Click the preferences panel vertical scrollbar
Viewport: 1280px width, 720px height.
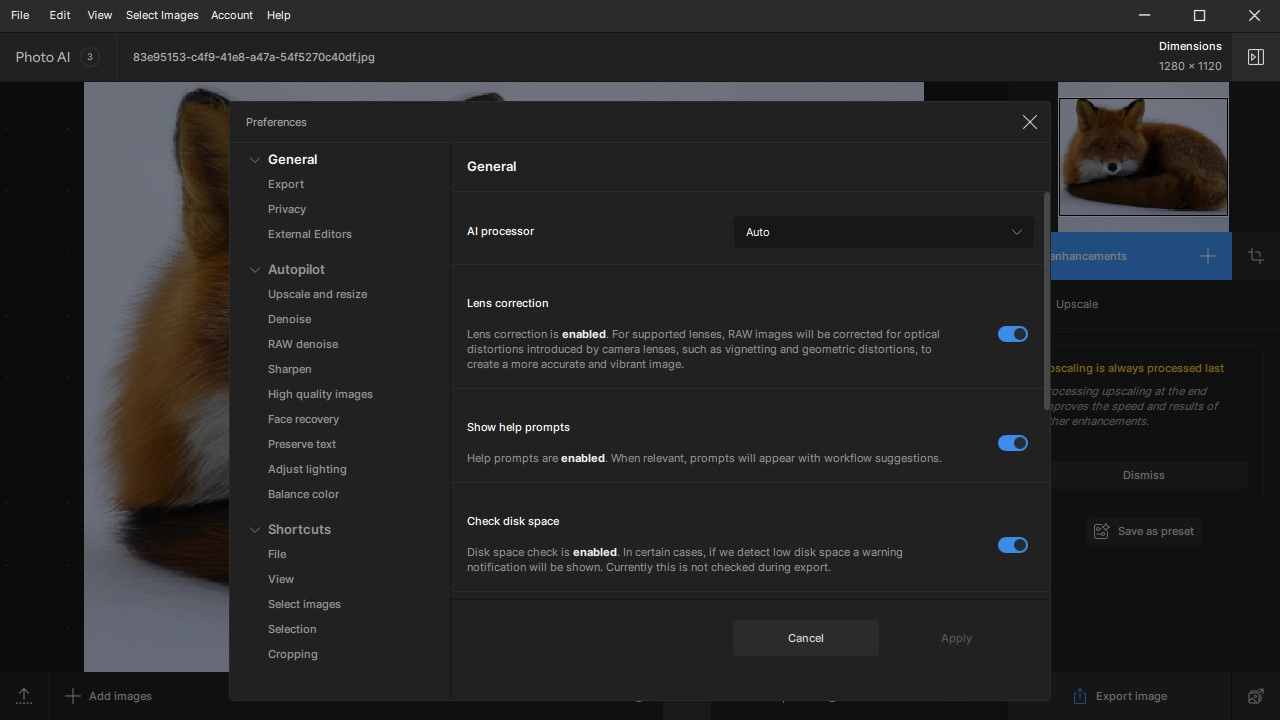pyautogui.click(x=1046, y=300)
